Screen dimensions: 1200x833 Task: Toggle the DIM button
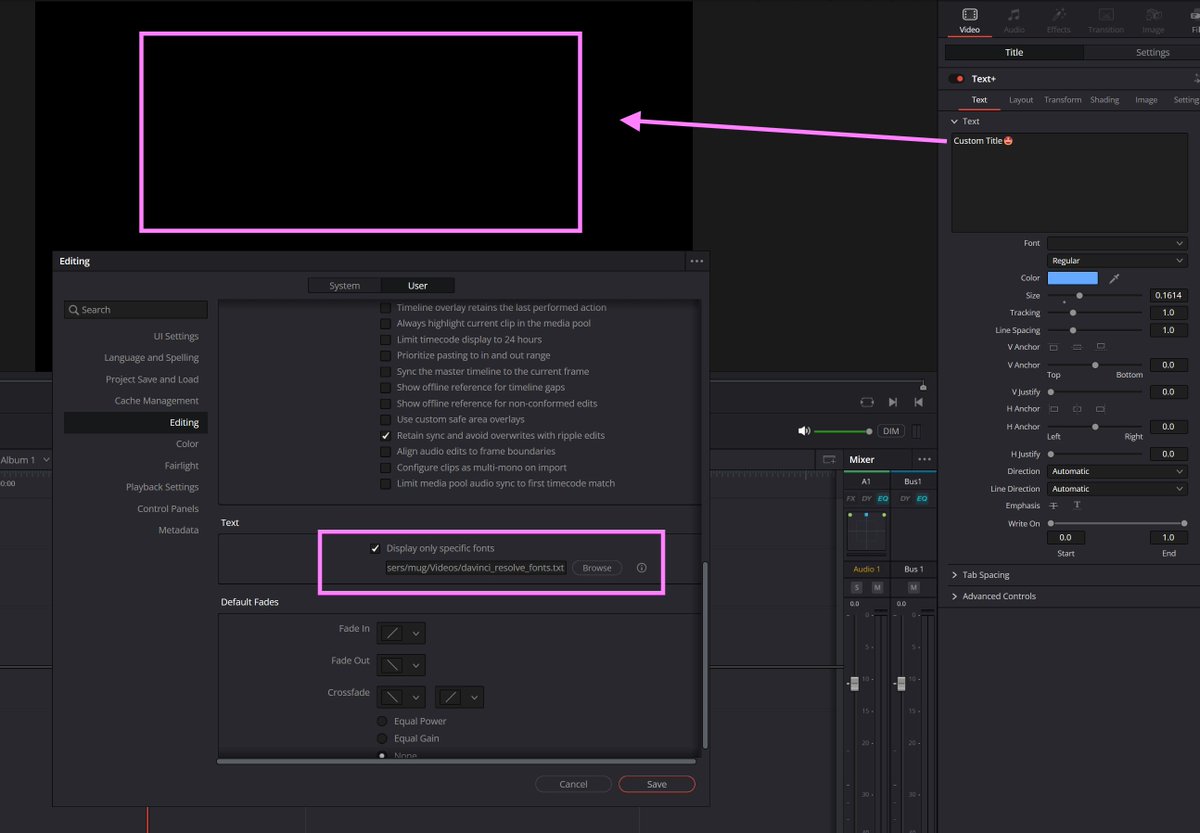[x=890, y=431]
